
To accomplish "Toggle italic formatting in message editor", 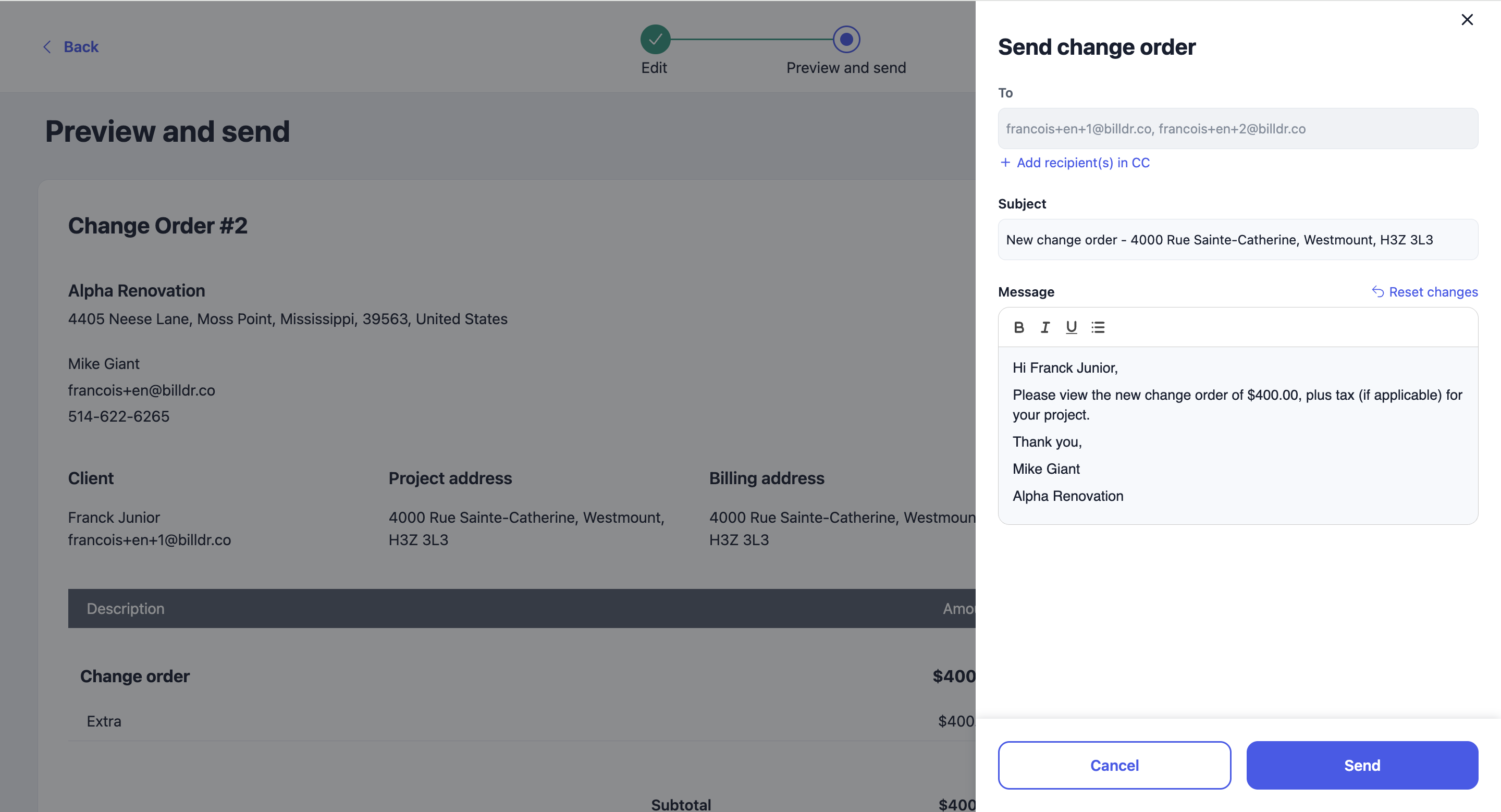I will click(1045, 327).
